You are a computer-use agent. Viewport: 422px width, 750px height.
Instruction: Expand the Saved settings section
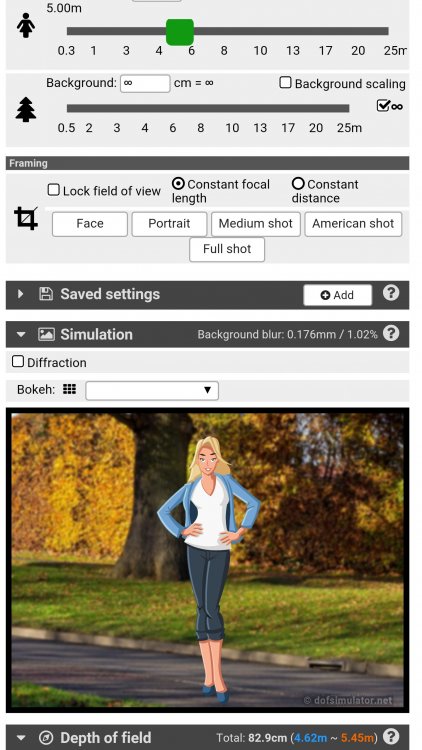20,294
